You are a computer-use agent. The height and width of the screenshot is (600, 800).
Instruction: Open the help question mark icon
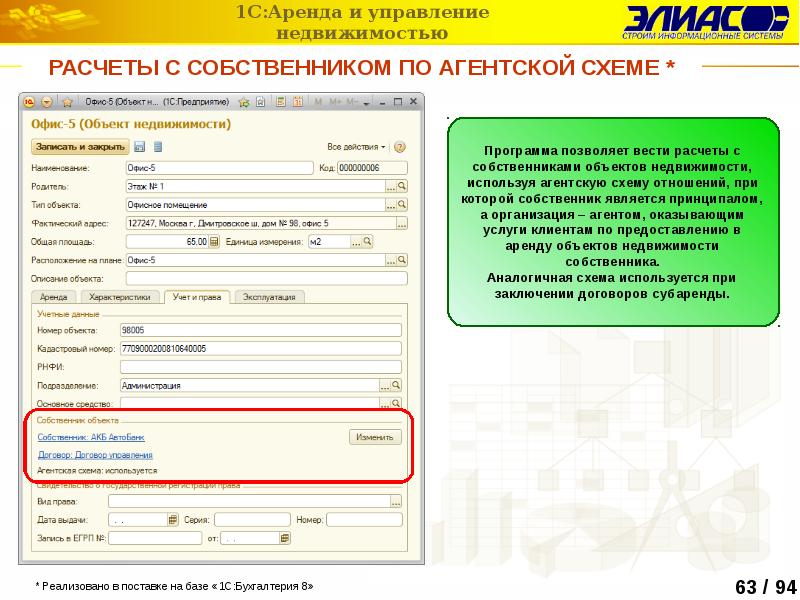click(400, 147)
